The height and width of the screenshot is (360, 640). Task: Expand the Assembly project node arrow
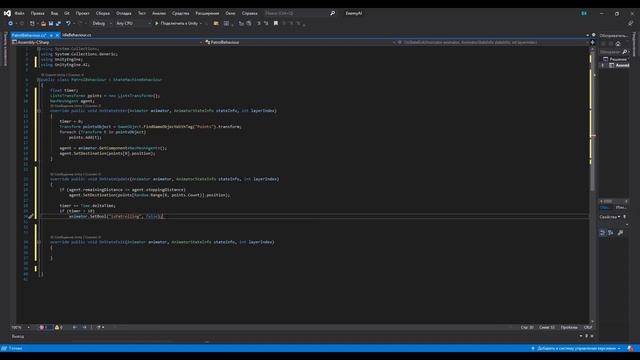coord(602,65)
